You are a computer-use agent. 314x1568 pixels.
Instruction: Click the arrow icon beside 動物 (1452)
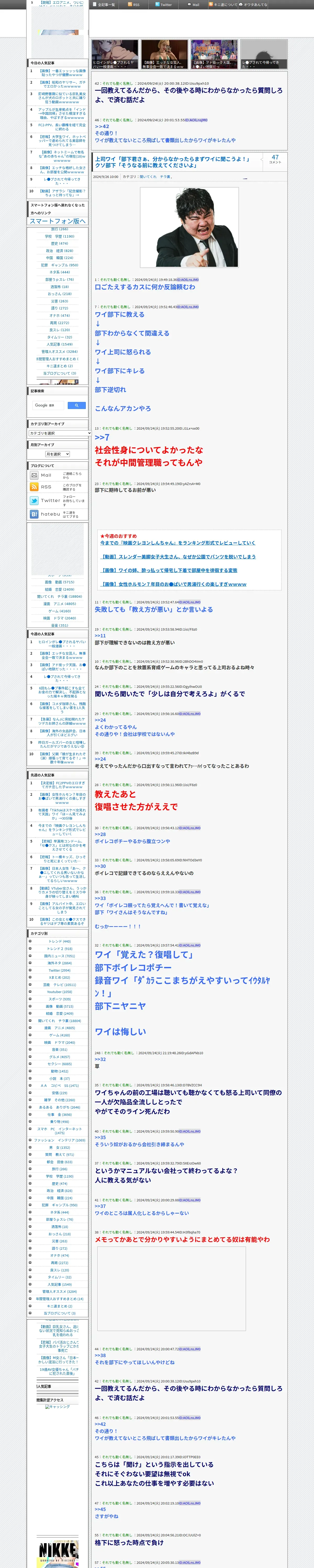30,1071
